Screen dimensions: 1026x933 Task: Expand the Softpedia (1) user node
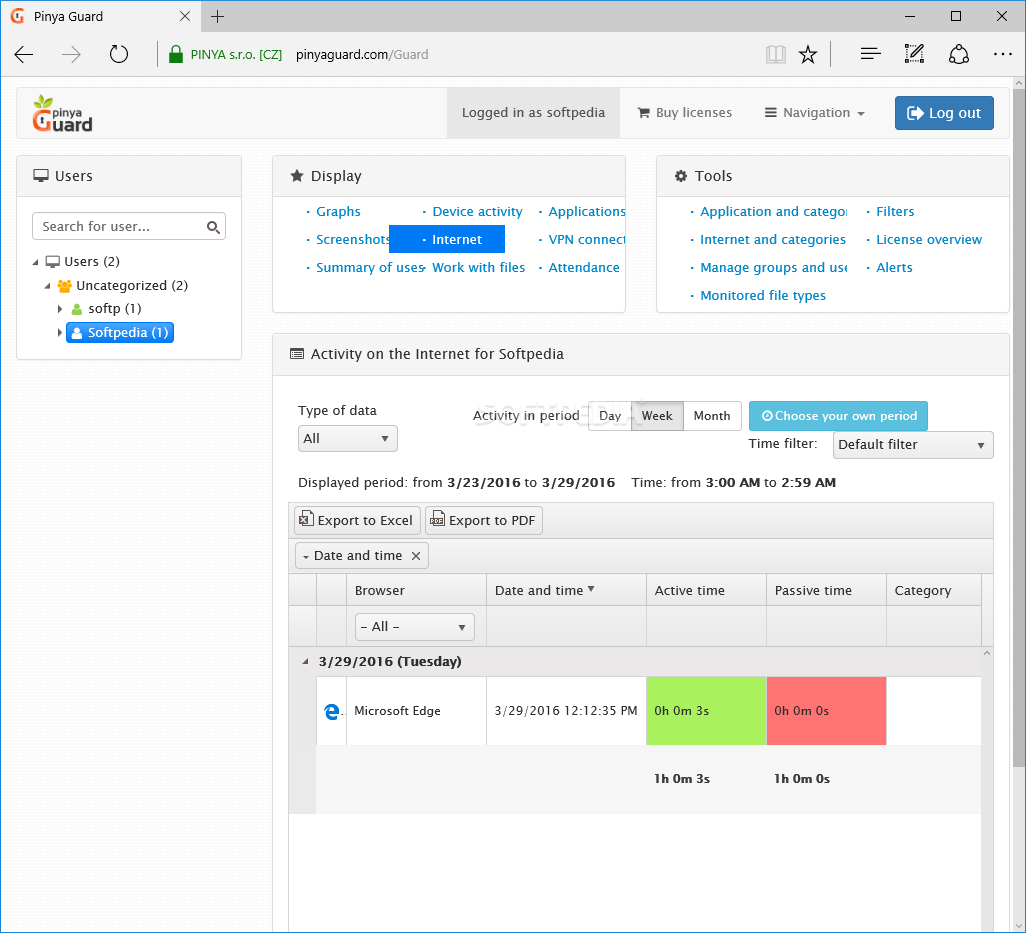click(x=60, y=333)
